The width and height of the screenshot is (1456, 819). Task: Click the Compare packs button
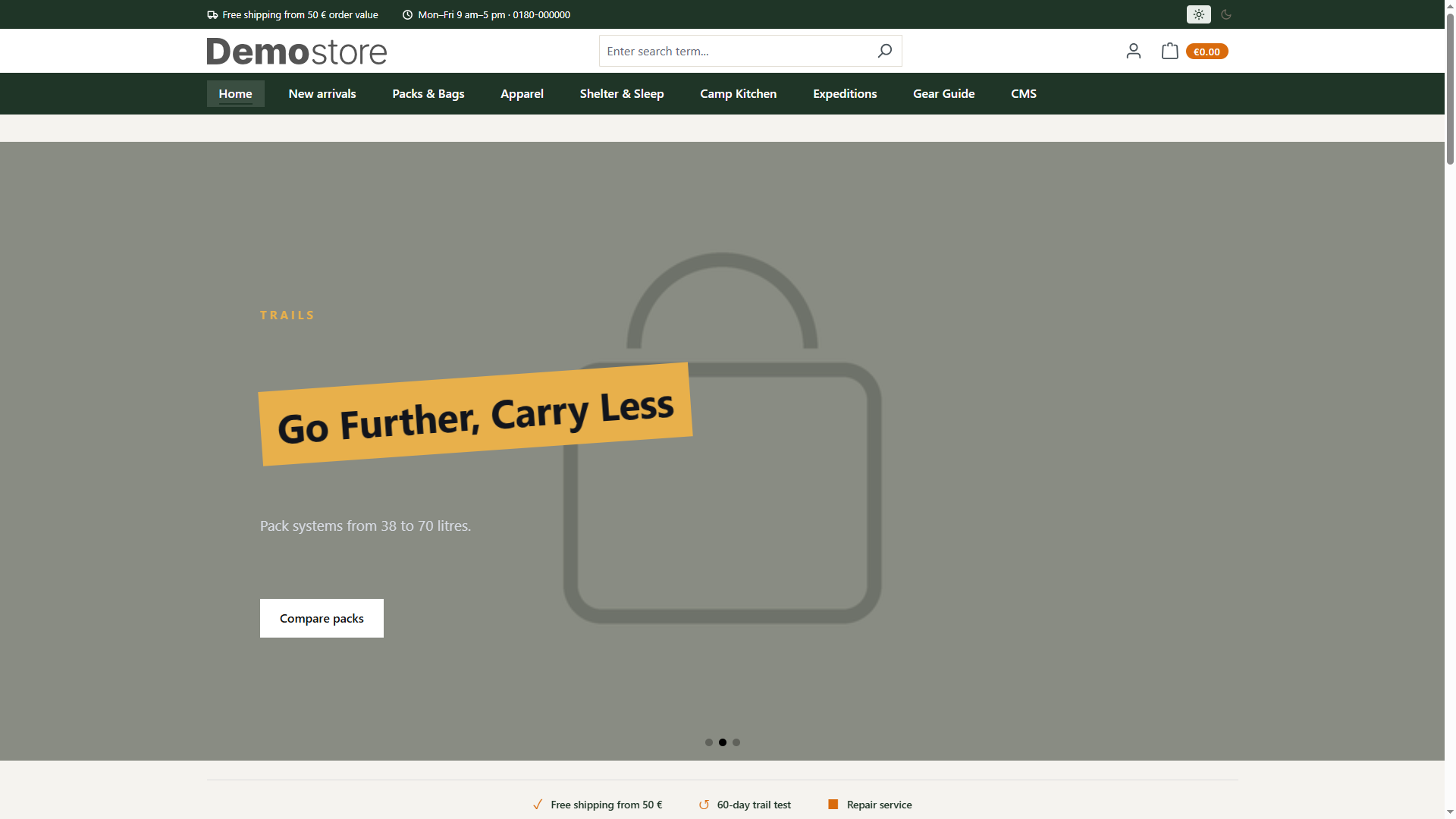(x=322, y=618)
